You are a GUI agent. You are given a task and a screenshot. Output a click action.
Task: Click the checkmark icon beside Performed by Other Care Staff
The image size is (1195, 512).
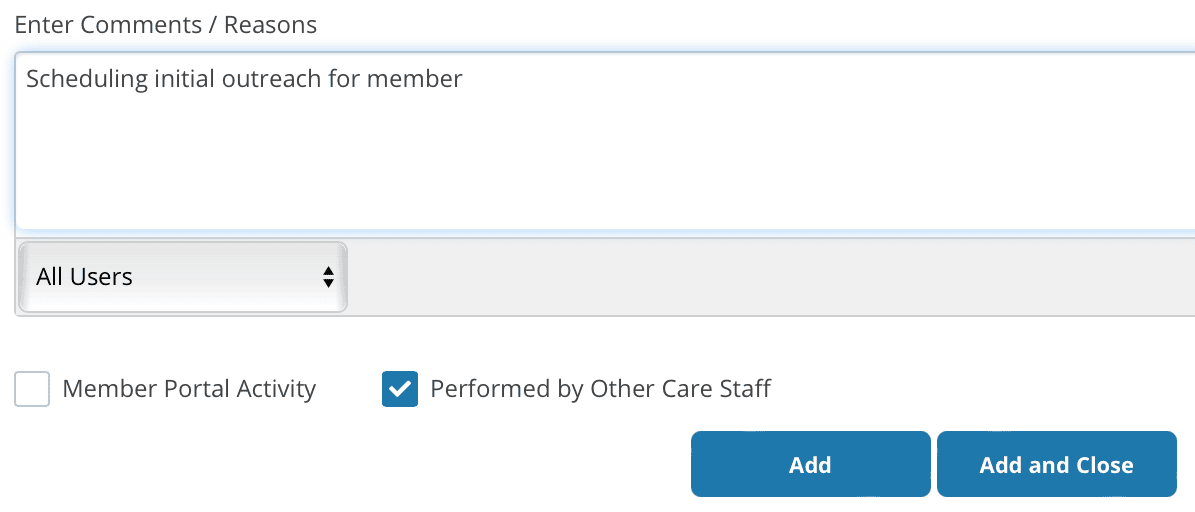[x=400, y=389]
